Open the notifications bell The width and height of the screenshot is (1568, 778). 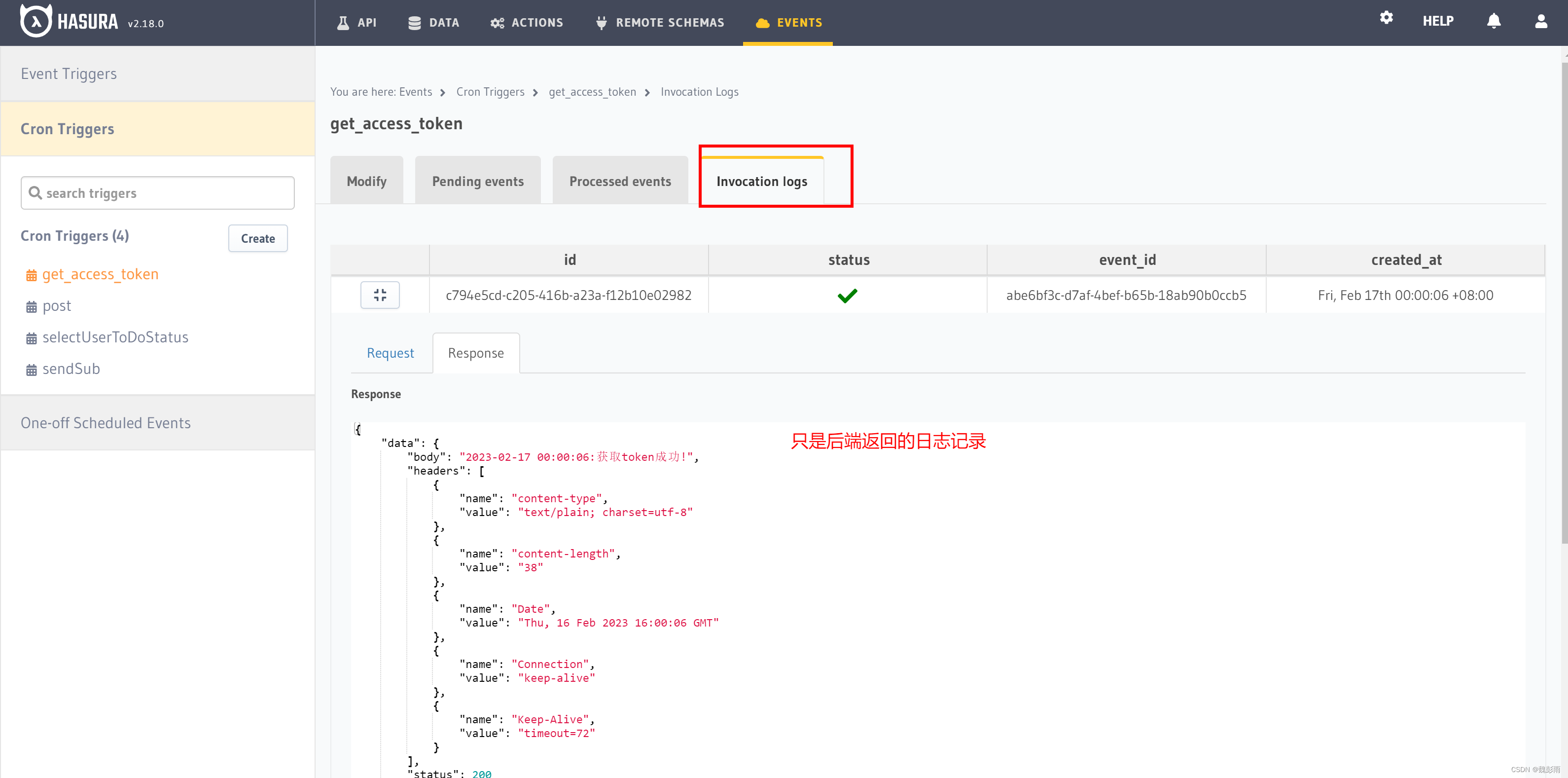pyautogui.click(x=1493, y=21)
